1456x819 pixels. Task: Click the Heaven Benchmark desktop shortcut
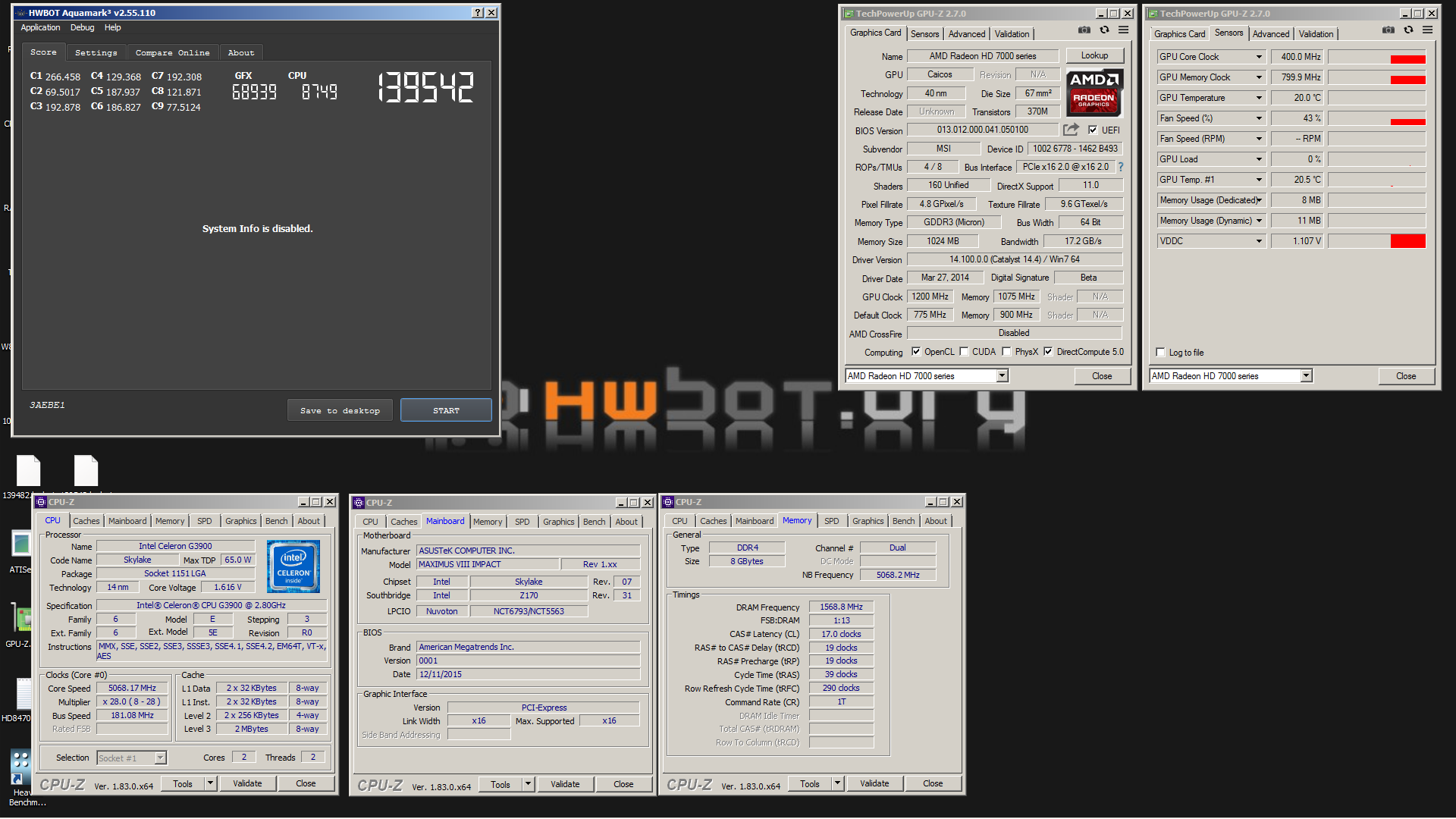coord(20,767)
